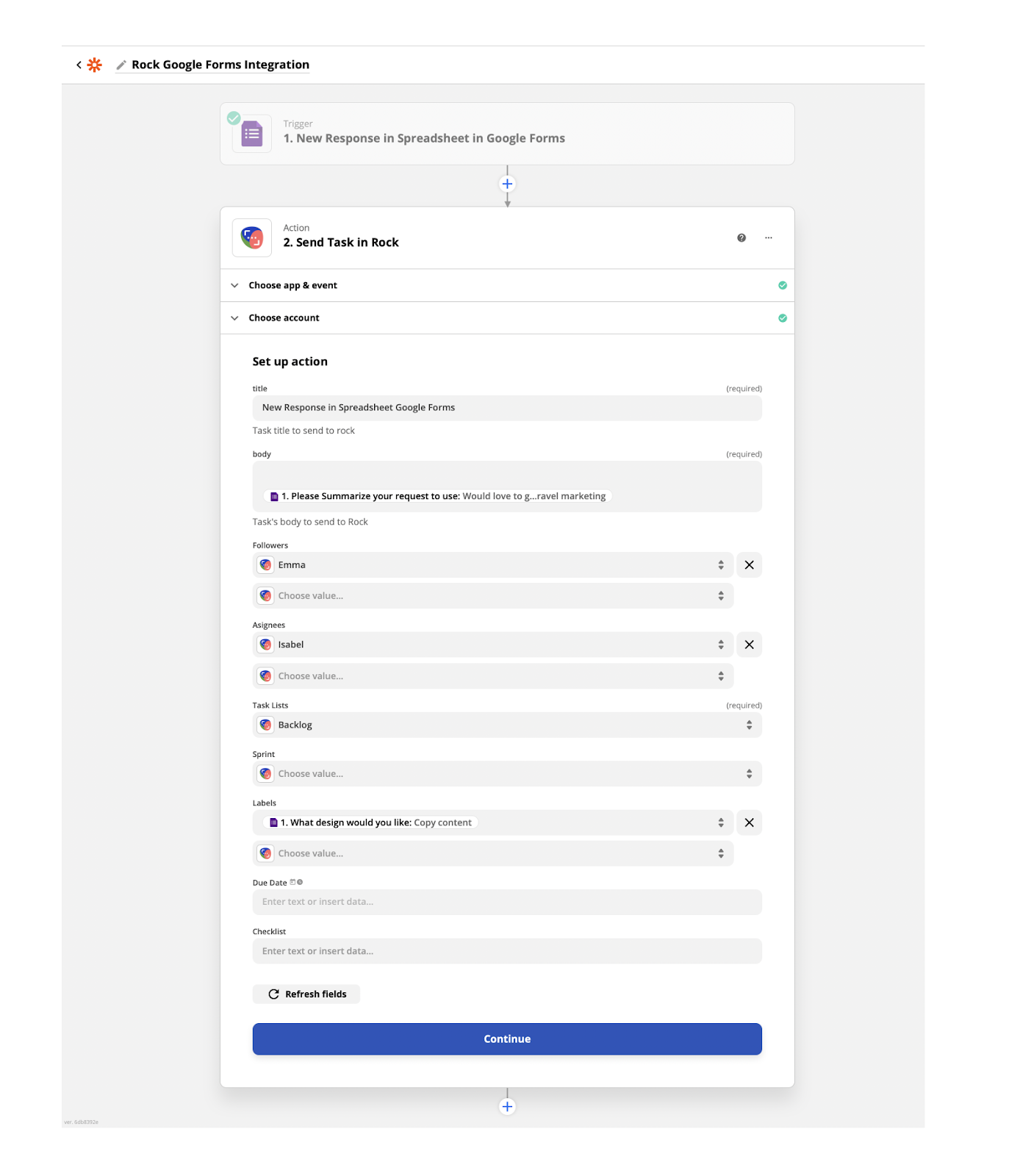Add a step between trigger and action

click(507, 184)
